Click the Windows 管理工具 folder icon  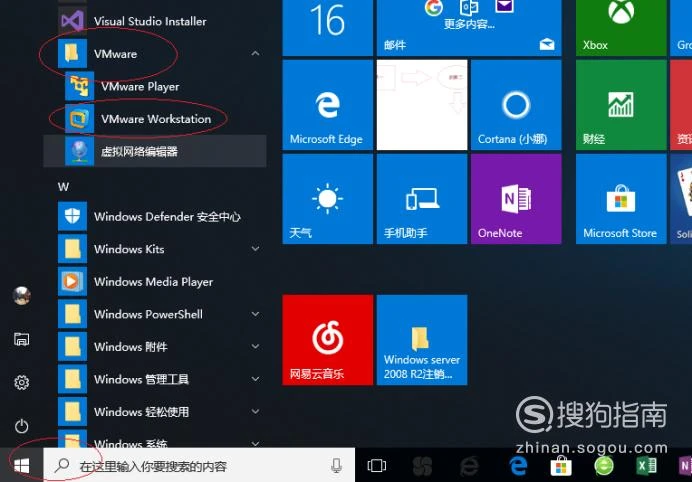pyautogui.click(x=72, y=379)
